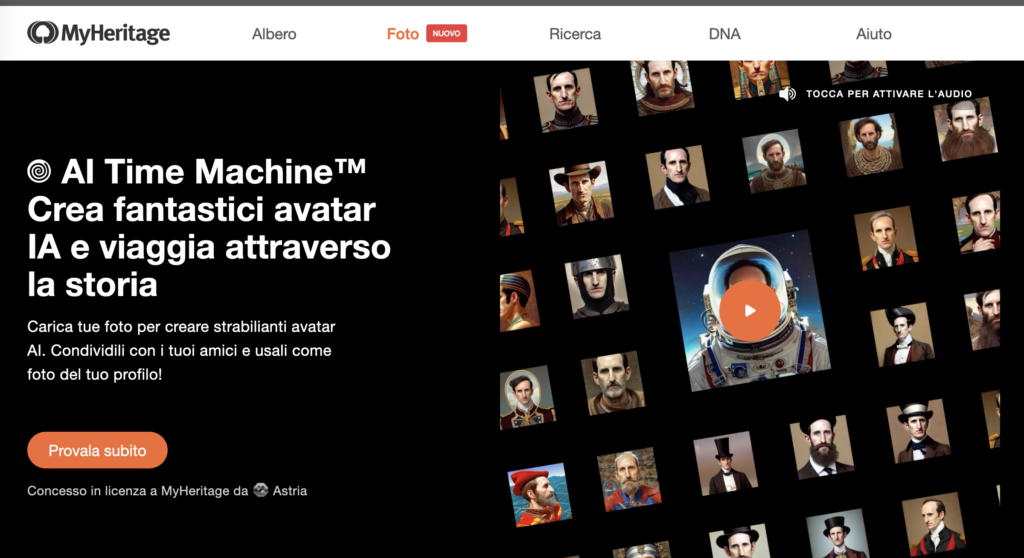Open the Foto menu
The image size is (1024, 558).
[x=402, y=34]
